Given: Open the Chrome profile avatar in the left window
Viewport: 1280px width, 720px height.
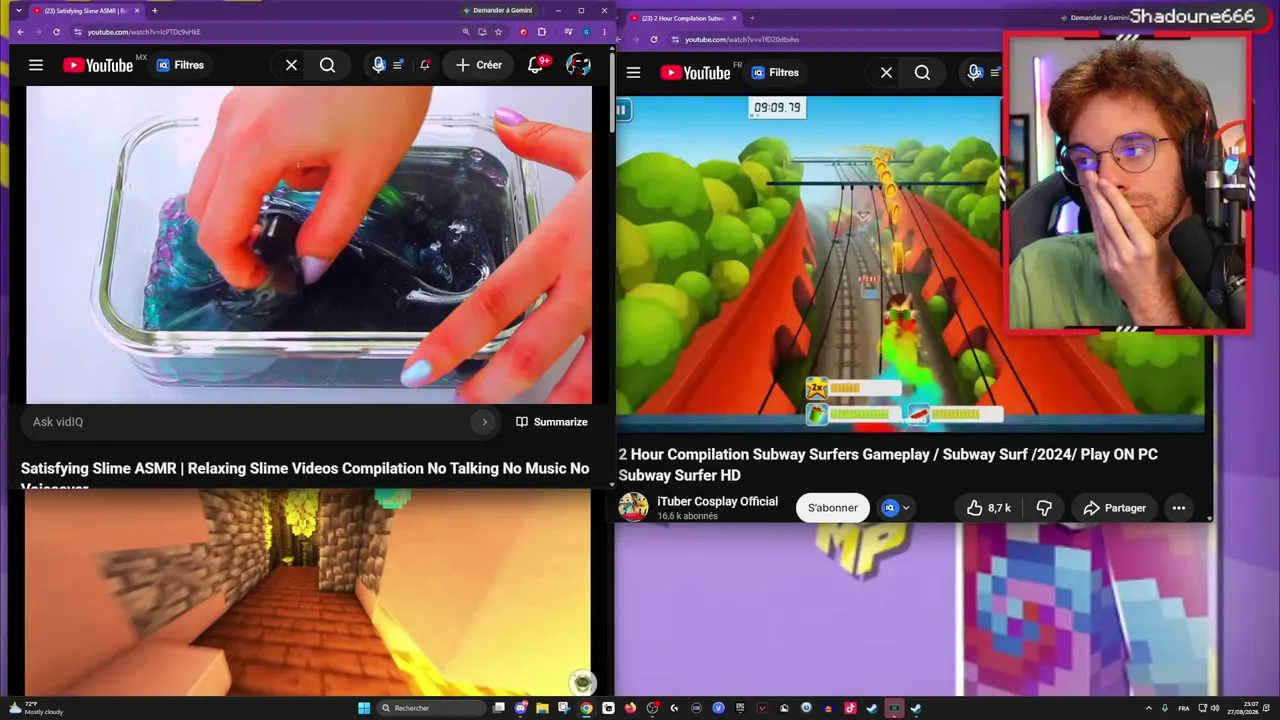Looking at the screenshot, I should coord(586,32).
